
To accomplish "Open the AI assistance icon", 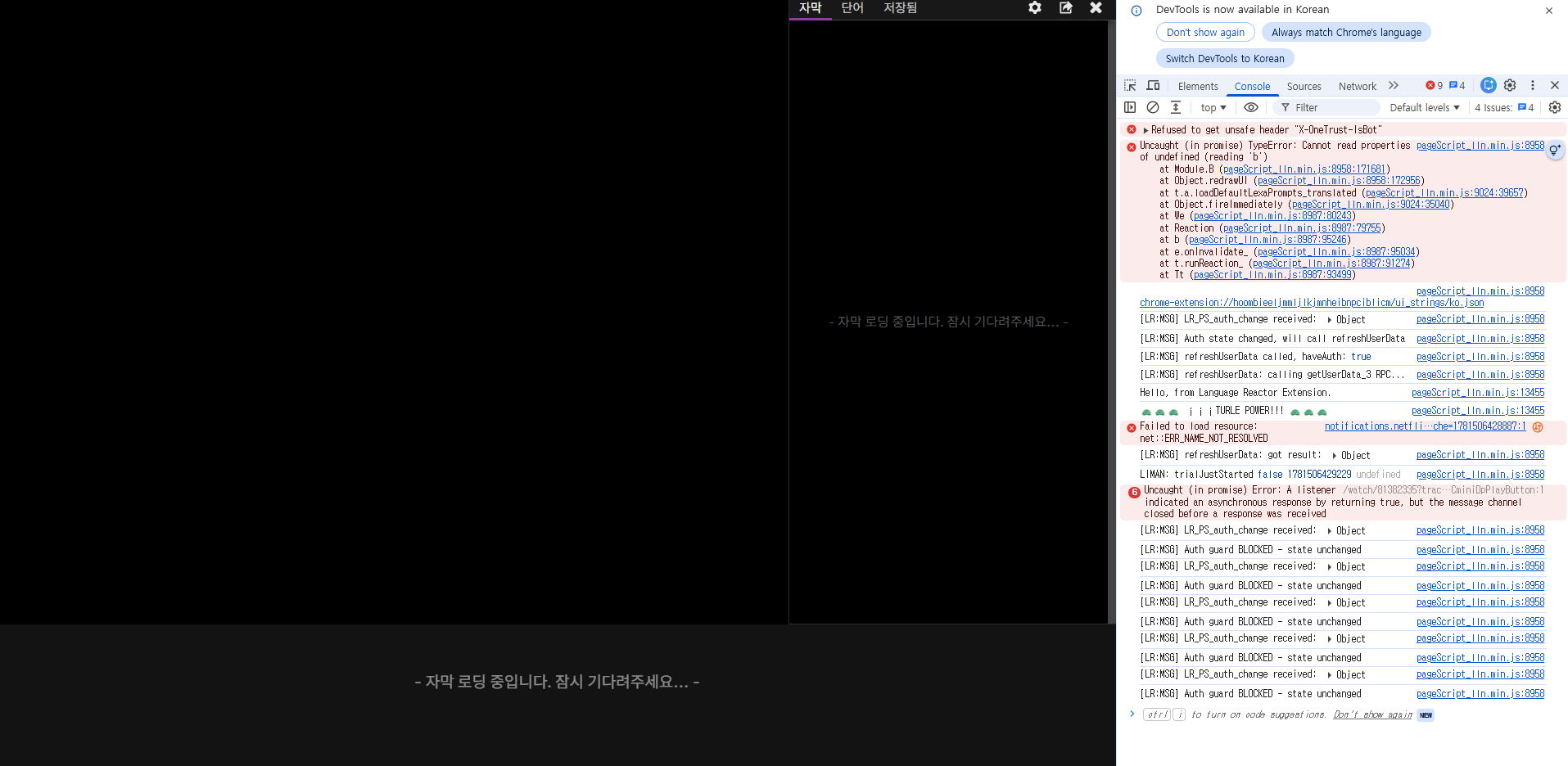I will (x=1488, y=85).
